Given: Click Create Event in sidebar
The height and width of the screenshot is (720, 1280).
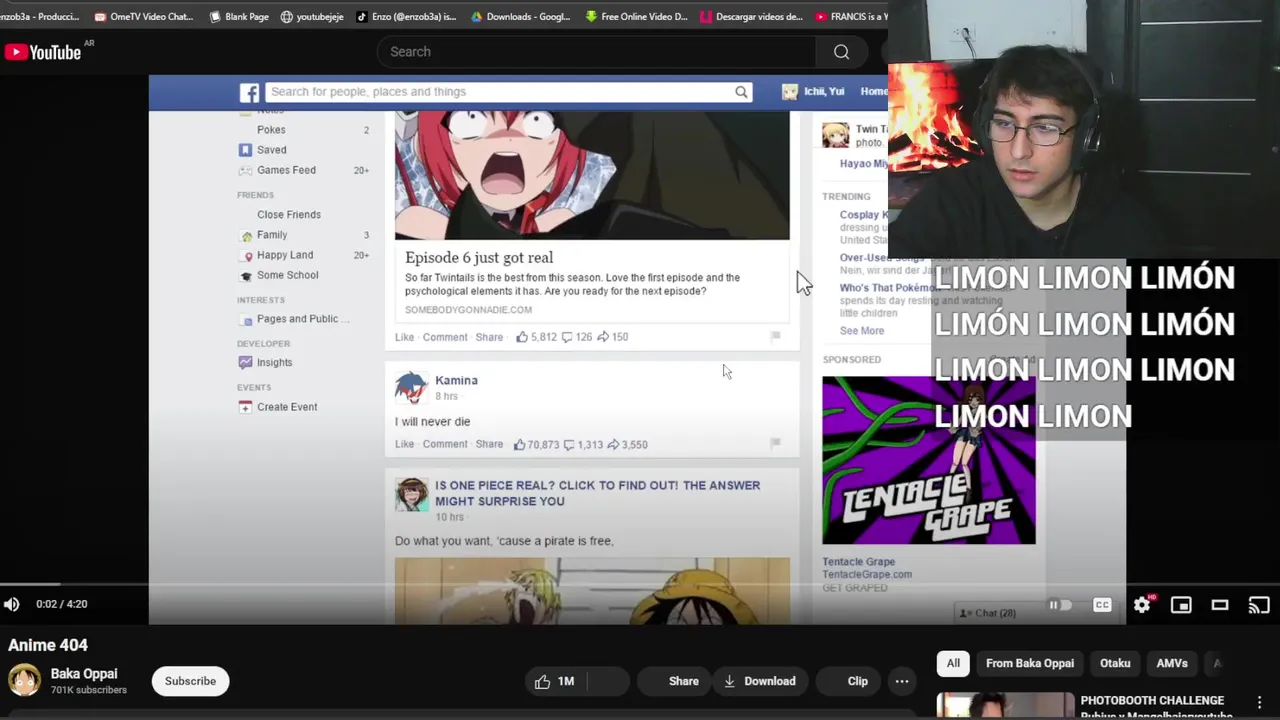Looking at the screenshot, I should 287,407.
